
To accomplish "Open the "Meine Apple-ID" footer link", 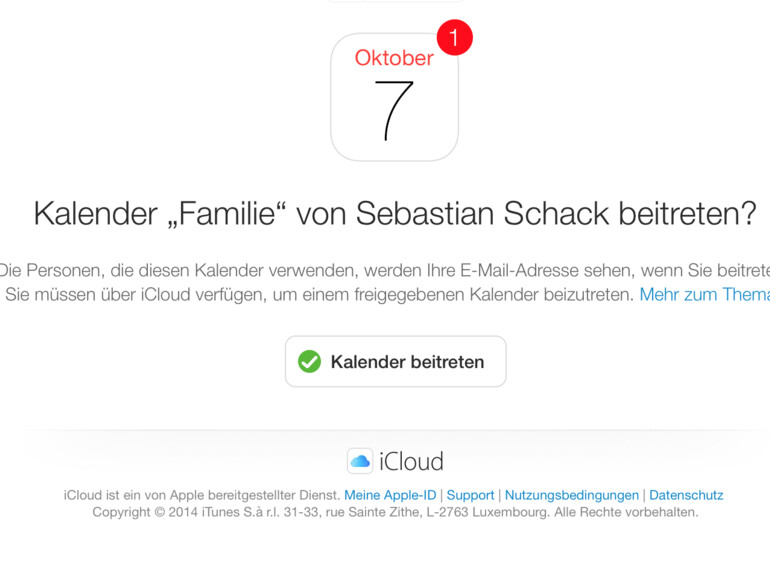I will point(390,495).
